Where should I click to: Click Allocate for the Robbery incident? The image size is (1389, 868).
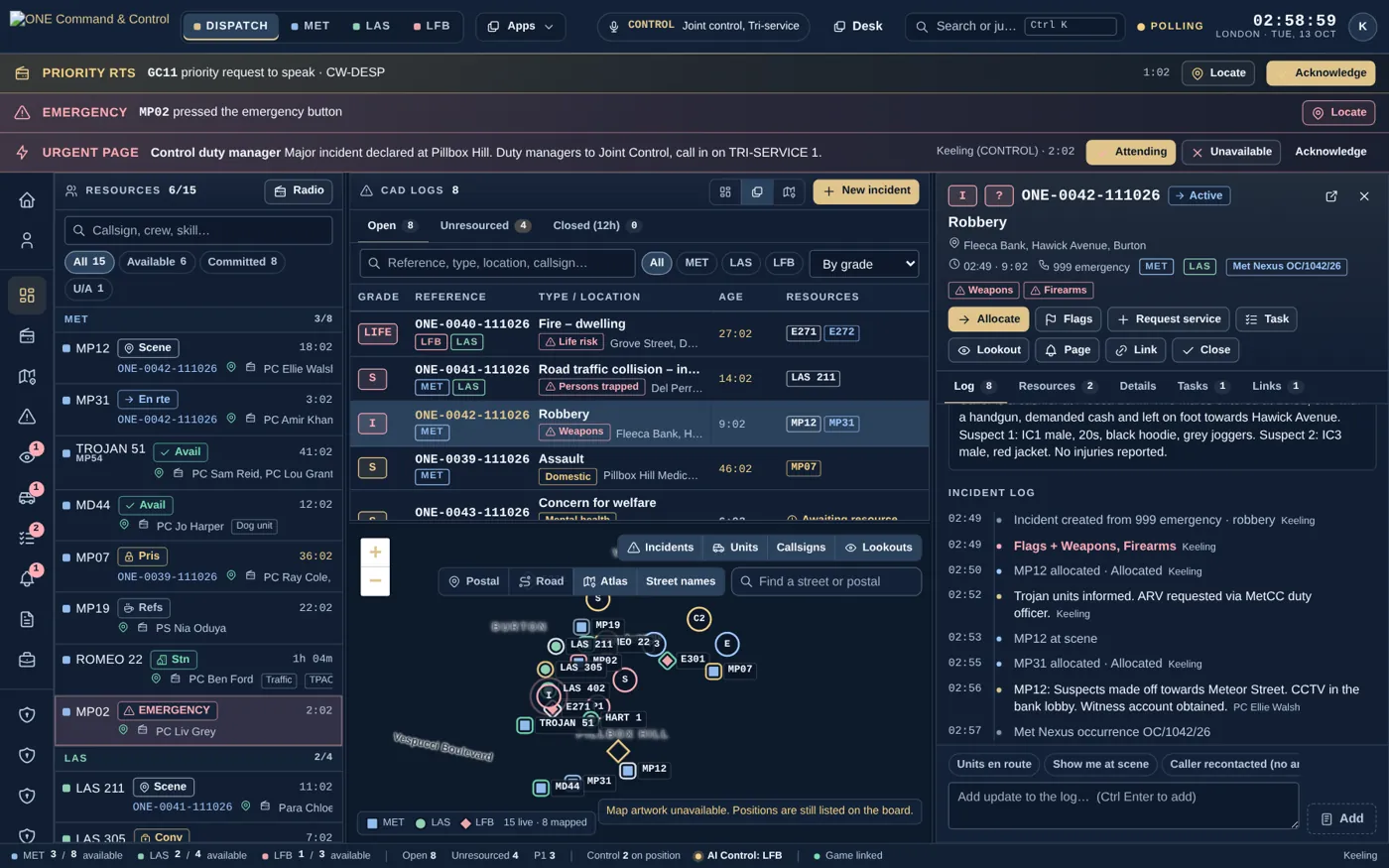pyautogui.click(x=988, y=319)
